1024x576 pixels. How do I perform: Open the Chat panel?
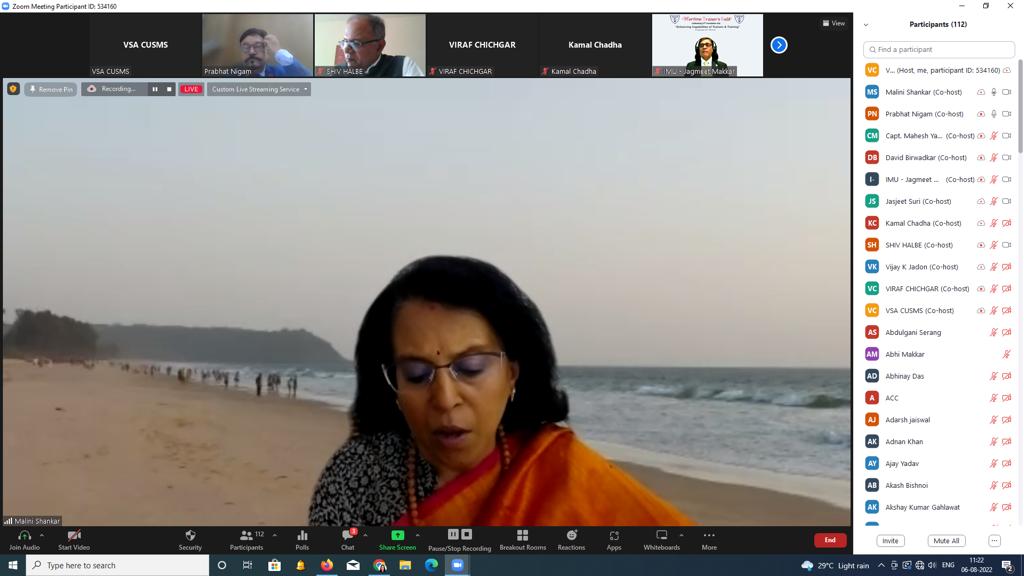point(347,536)
